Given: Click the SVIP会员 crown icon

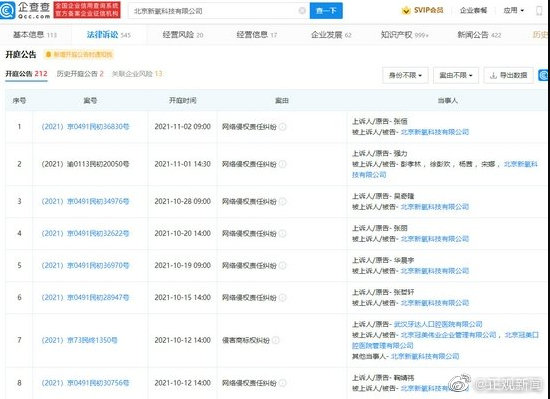Looking at the screenshot, I should click(406, 11).
